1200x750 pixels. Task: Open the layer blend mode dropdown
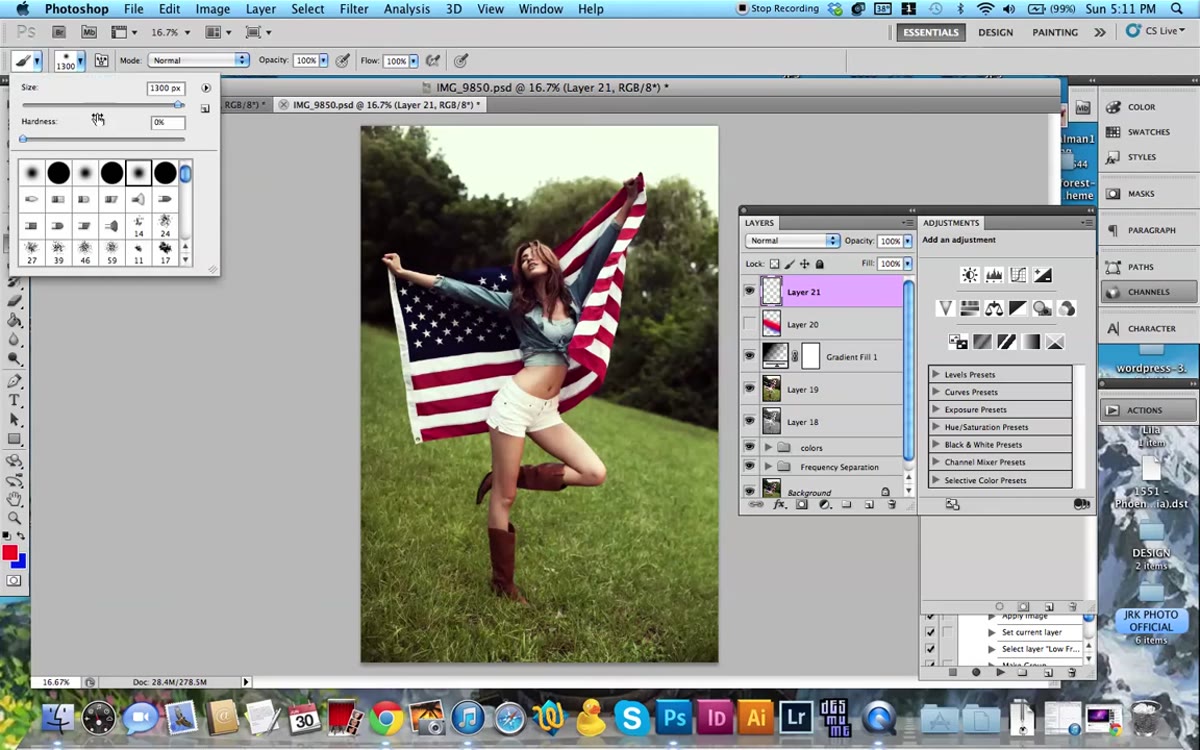coord(792,241)
